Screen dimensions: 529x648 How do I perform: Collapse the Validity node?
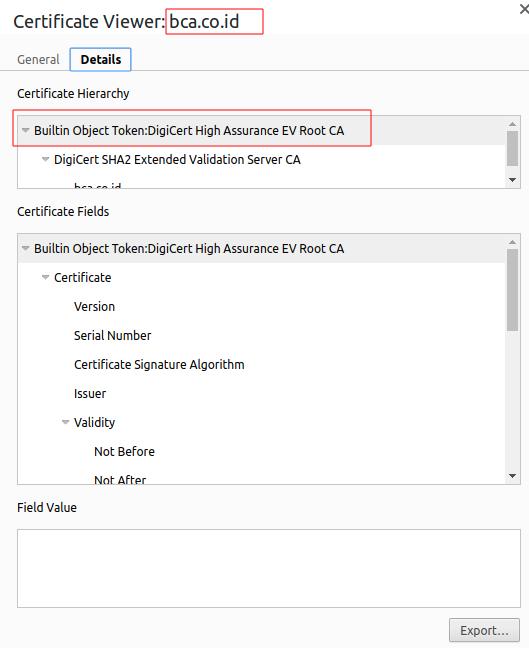pyautogui.click(x=65, y=422)
